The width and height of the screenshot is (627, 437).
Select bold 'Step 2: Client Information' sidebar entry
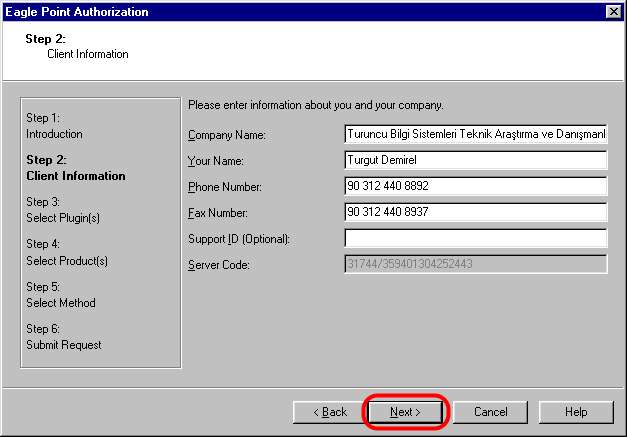pos(76,168)
